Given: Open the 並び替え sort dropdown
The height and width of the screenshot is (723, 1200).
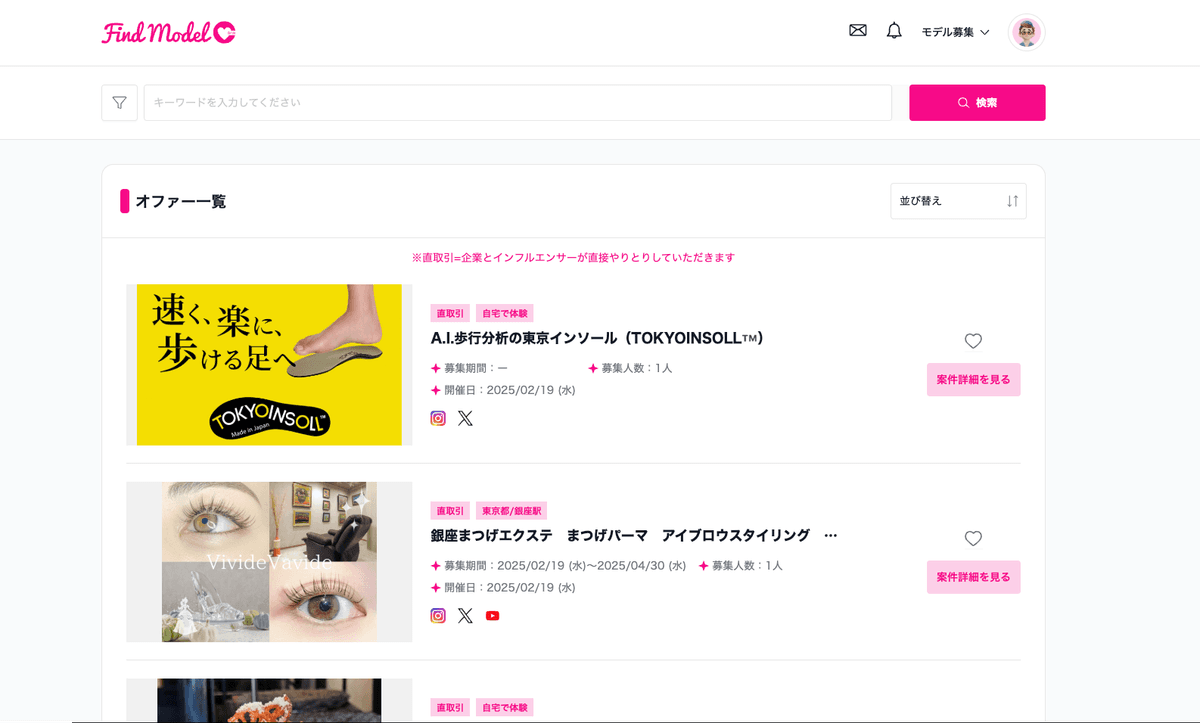Looking at the screenshot, I should click(957, 201).
